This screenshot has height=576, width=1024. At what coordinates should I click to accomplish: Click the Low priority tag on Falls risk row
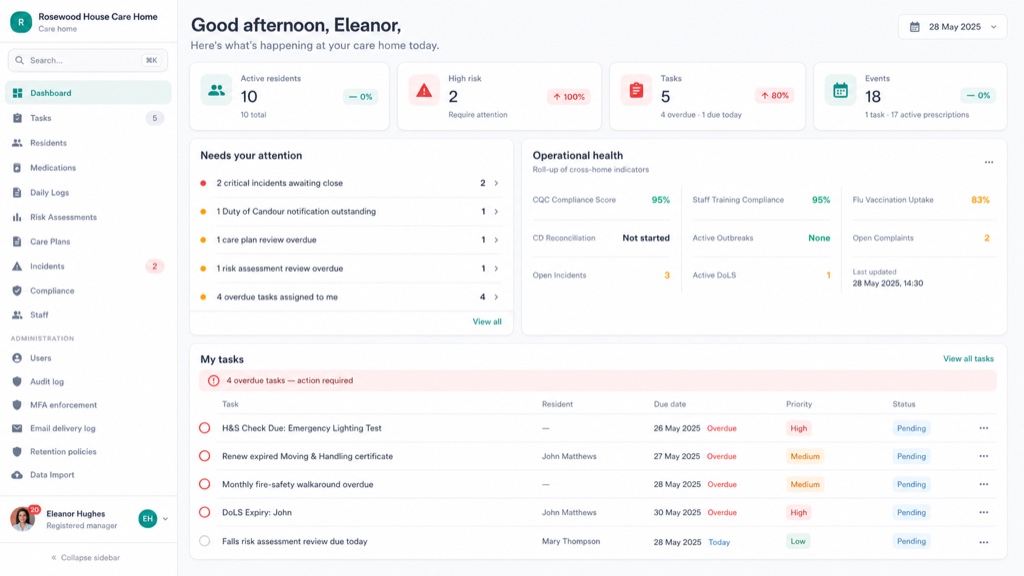pos(798,541)
